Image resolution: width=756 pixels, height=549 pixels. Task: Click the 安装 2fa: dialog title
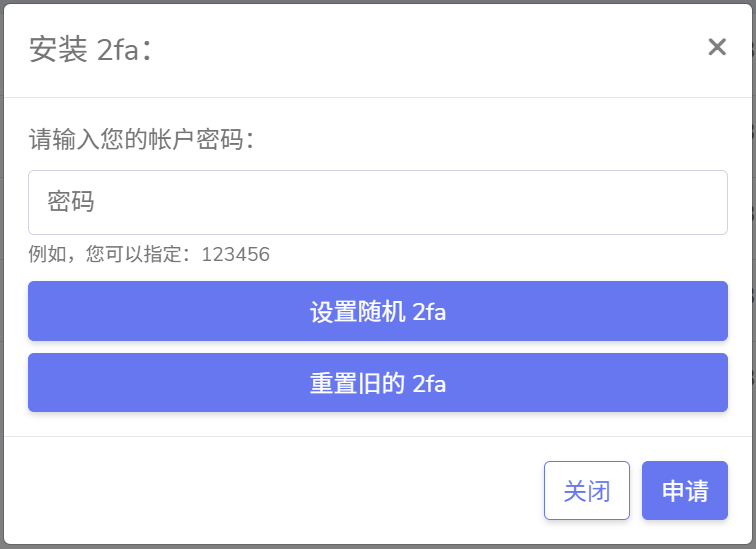pyautogui.click(x=90, y=50)
